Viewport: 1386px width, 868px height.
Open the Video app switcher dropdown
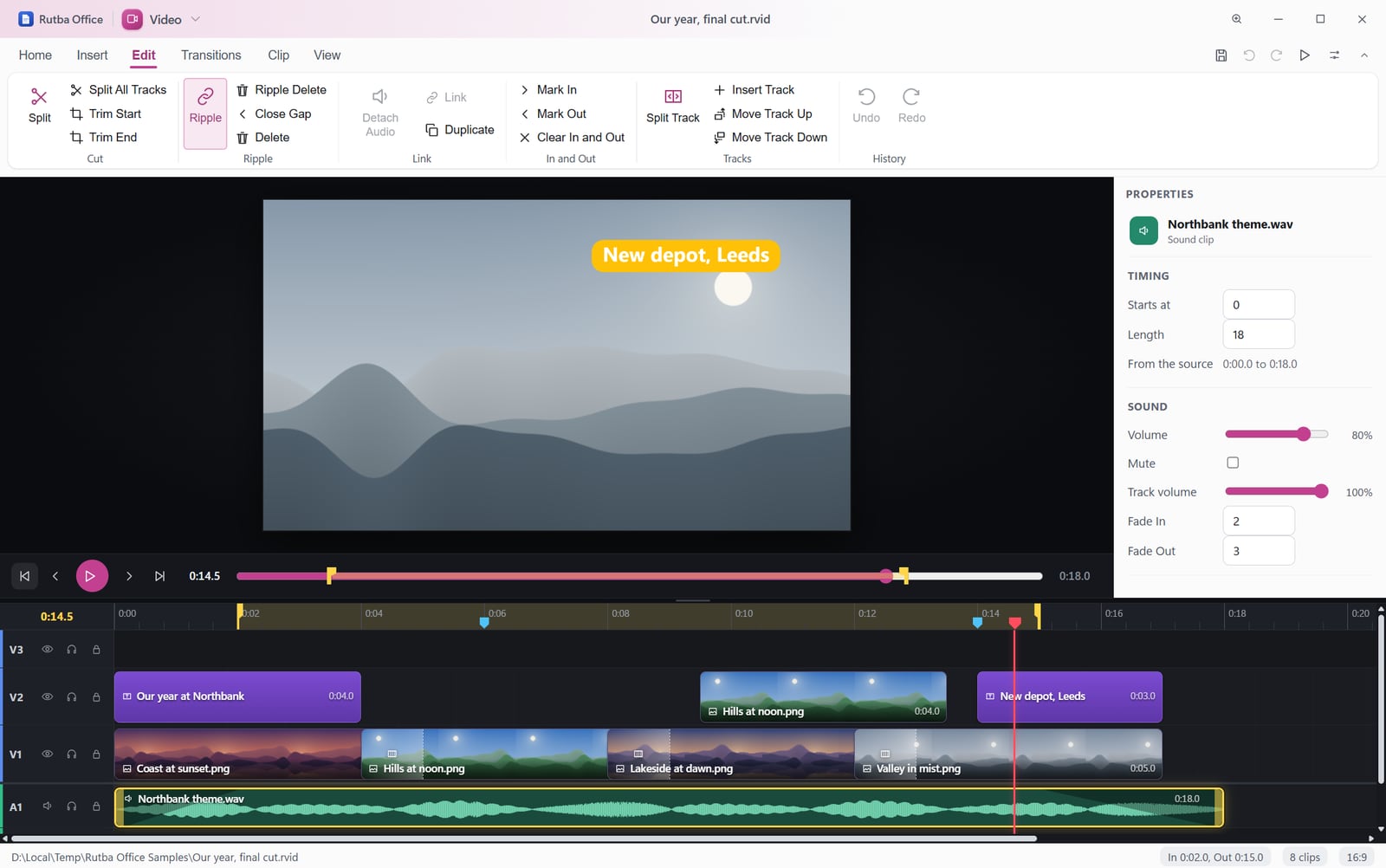click(x=161, y=19)
